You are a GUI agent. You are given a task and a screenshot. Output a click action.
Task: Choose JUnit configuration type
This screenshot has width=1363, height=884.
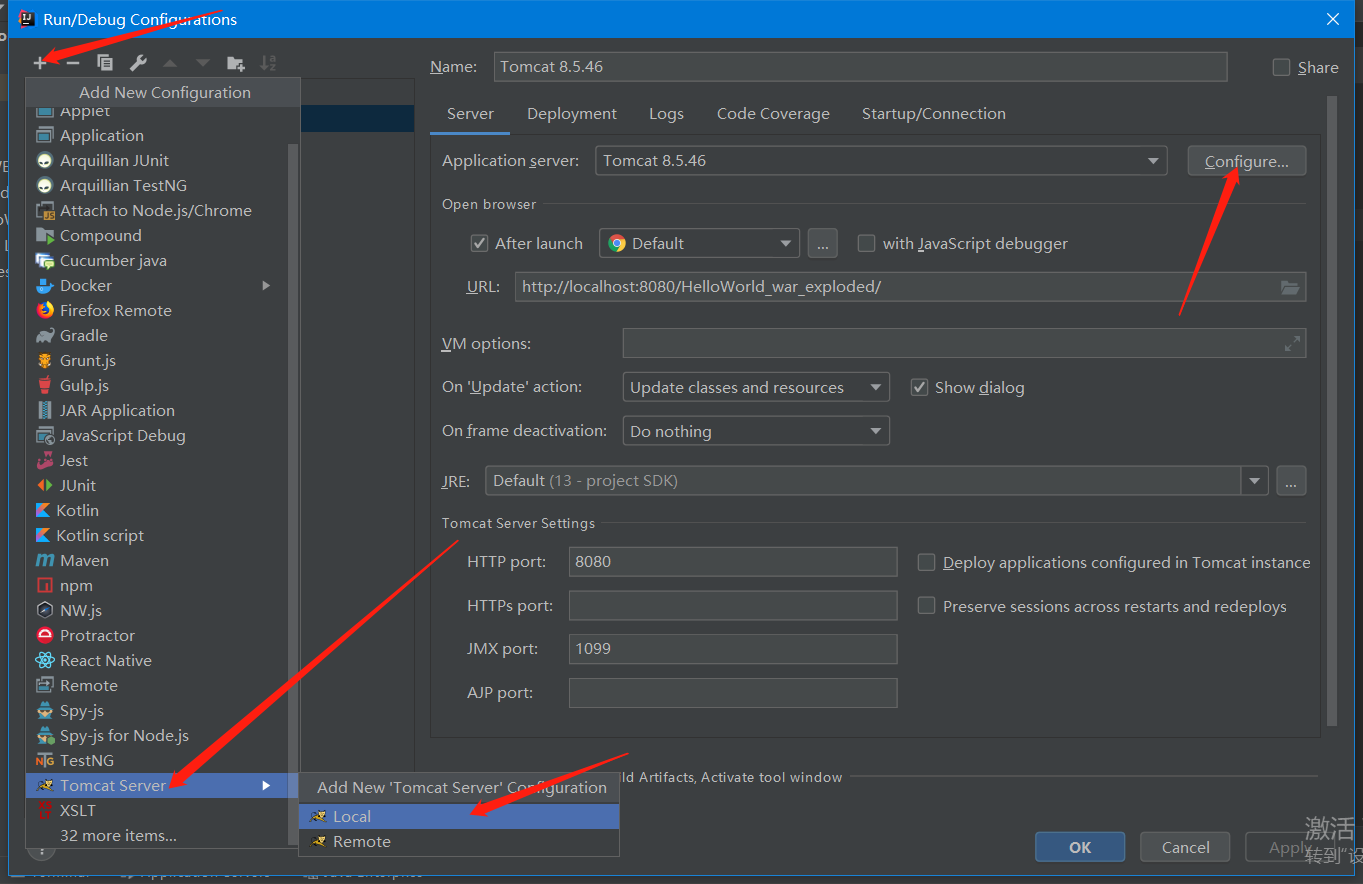coord(157,485)
